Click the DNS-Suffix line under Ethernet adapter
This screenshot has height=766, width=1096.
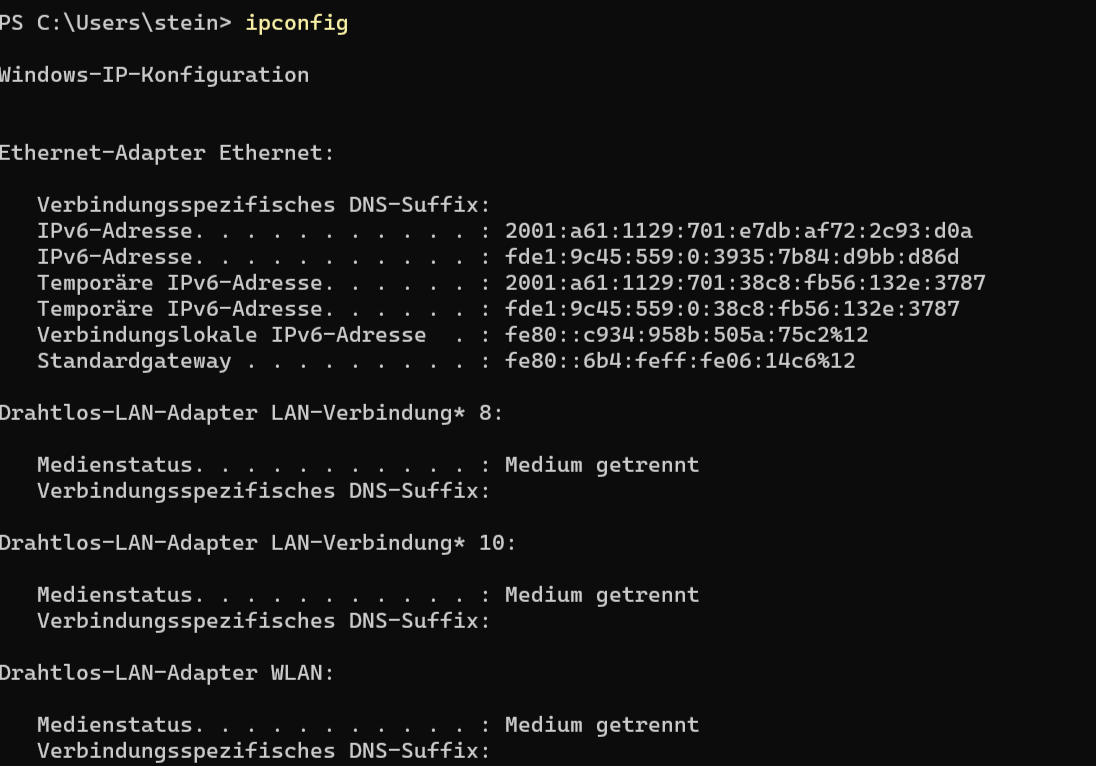(x=264, y=205)
